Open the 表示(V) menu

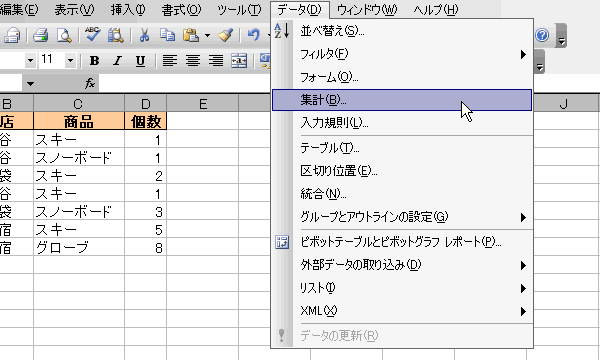tap(74, 10)
